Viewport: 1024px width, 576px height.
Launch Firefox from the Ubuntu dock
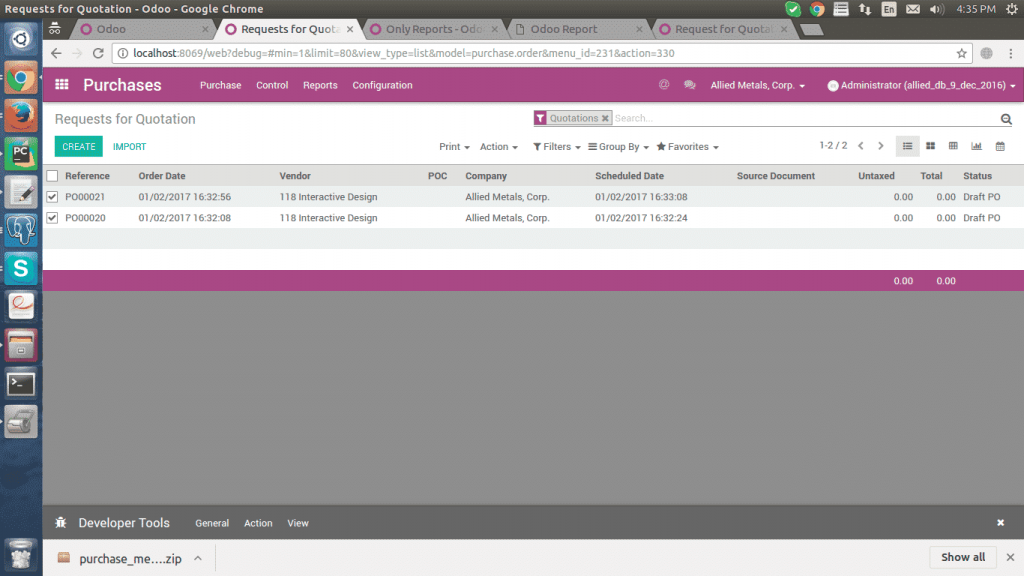click(x=21, y=116)
